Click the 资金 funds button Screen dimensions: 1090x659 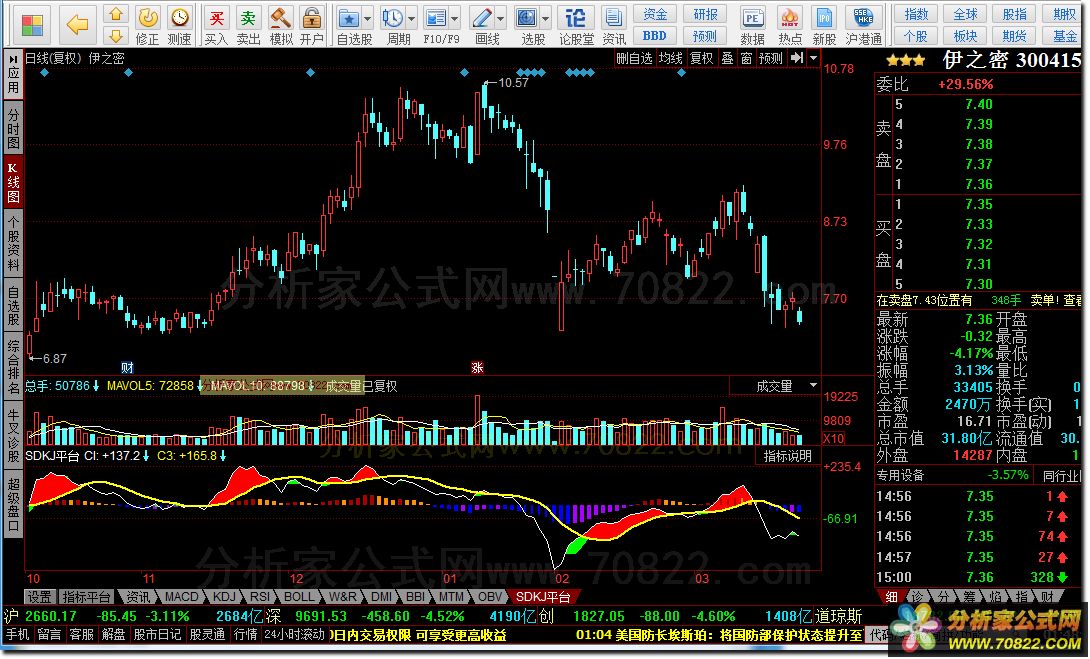(655, 14)
